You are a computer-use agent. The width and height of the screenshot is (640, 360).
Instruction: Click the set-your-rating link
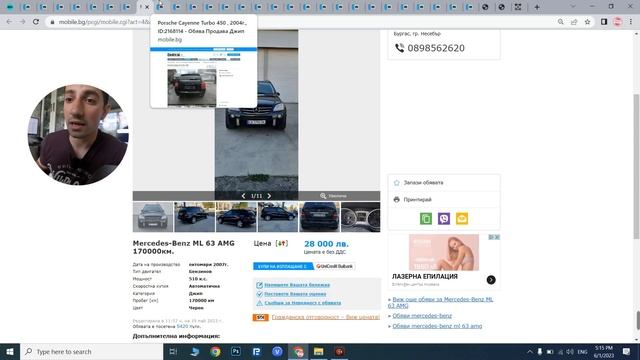coord(295,294)
